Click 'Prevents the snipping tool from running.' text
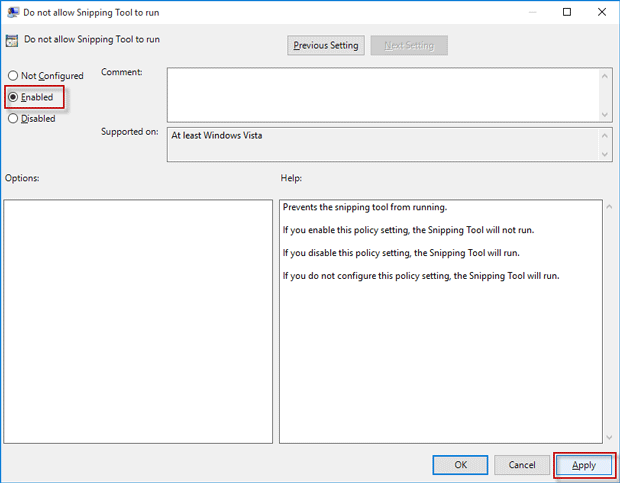Image resolution: width=620 pixels, height=483 pixels. pos(365,207)
